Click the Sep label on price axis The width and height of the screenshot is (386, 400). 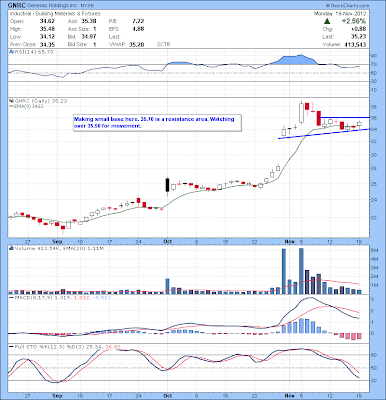click(57, 242)
